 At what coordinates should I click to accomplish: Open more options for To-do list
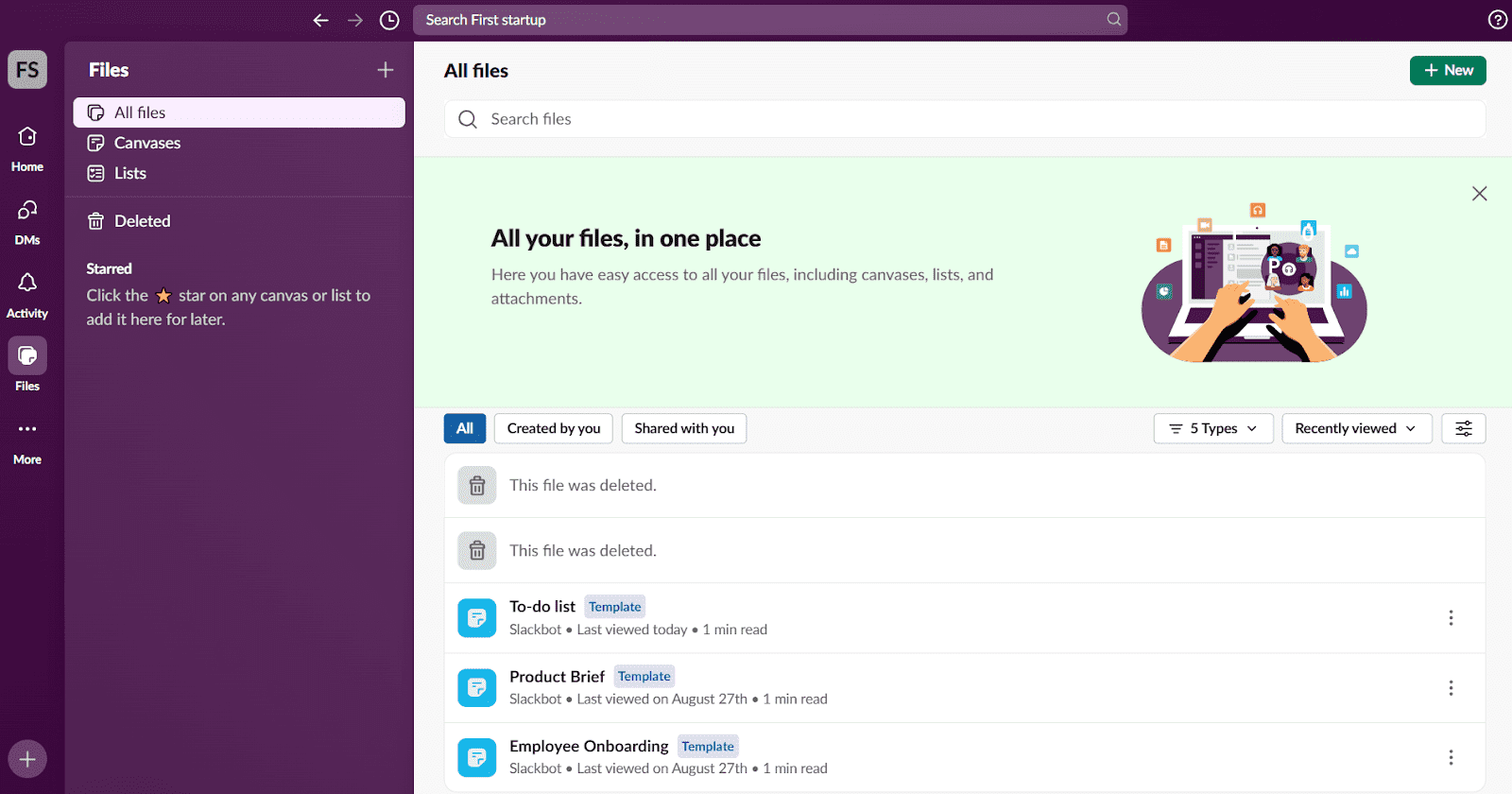[1451, 618]
